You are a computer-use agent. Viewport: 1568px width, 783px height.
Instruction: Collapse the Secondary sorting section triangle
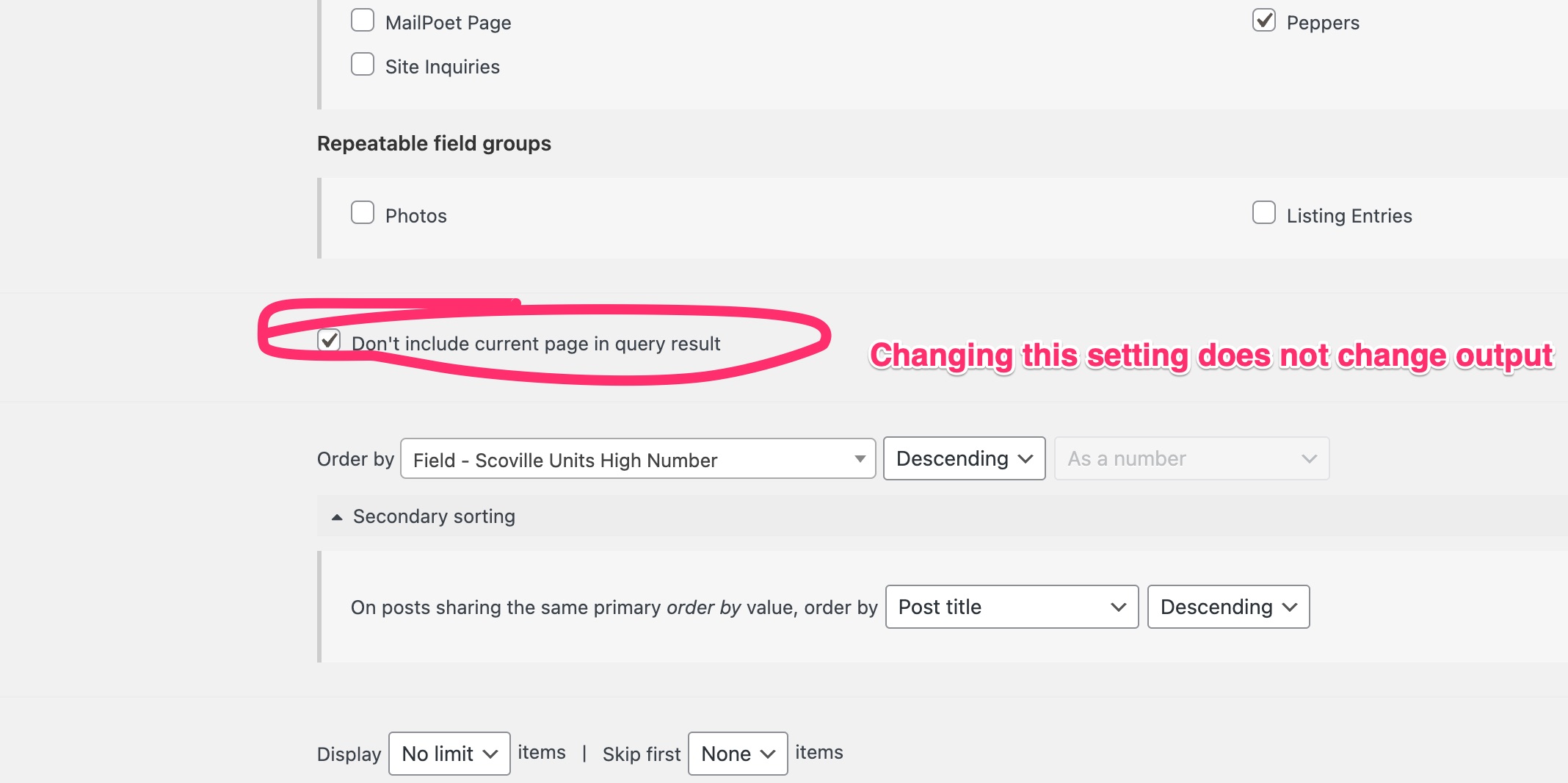coord(337,517)
